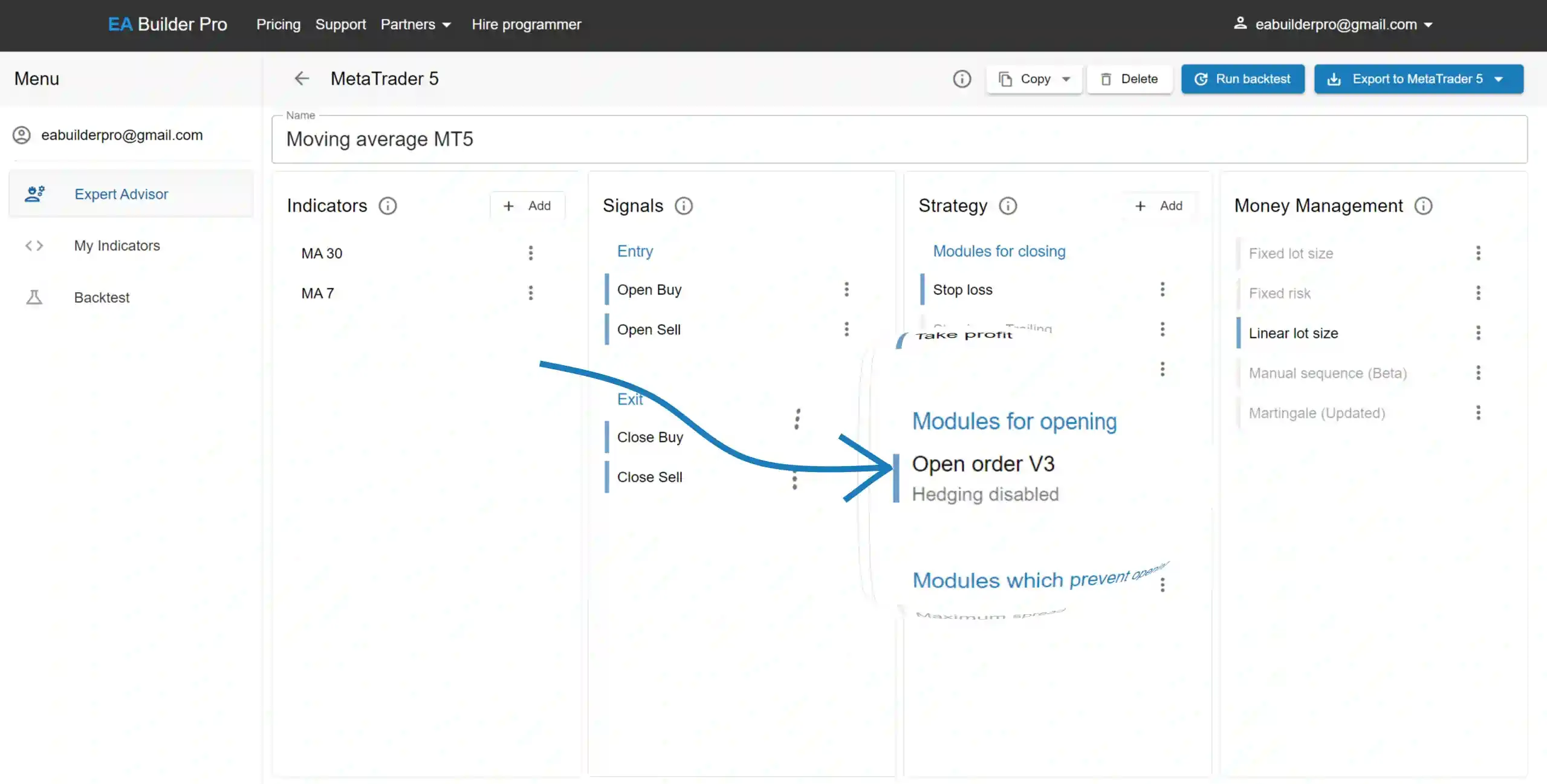Expand the Partners menu in the top bar

click(415, 25)
